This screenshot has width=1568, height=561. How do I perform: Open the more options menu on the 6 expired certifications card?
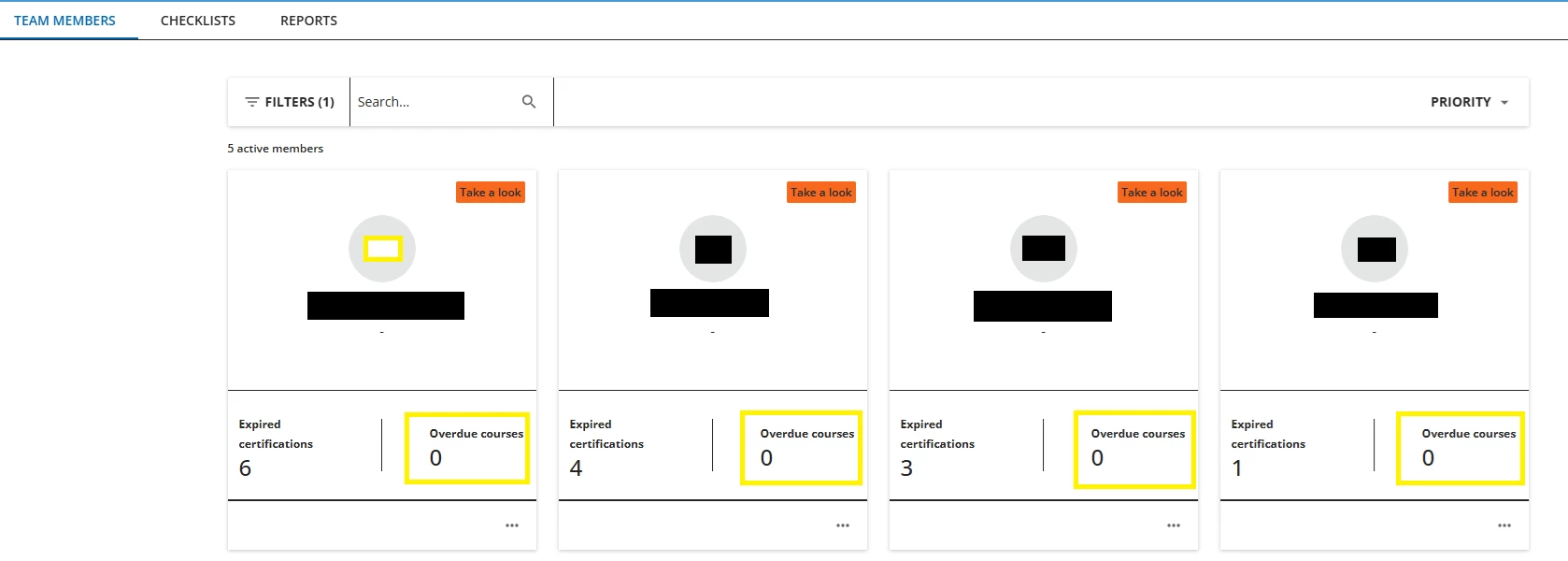click(x=512, y=525)
